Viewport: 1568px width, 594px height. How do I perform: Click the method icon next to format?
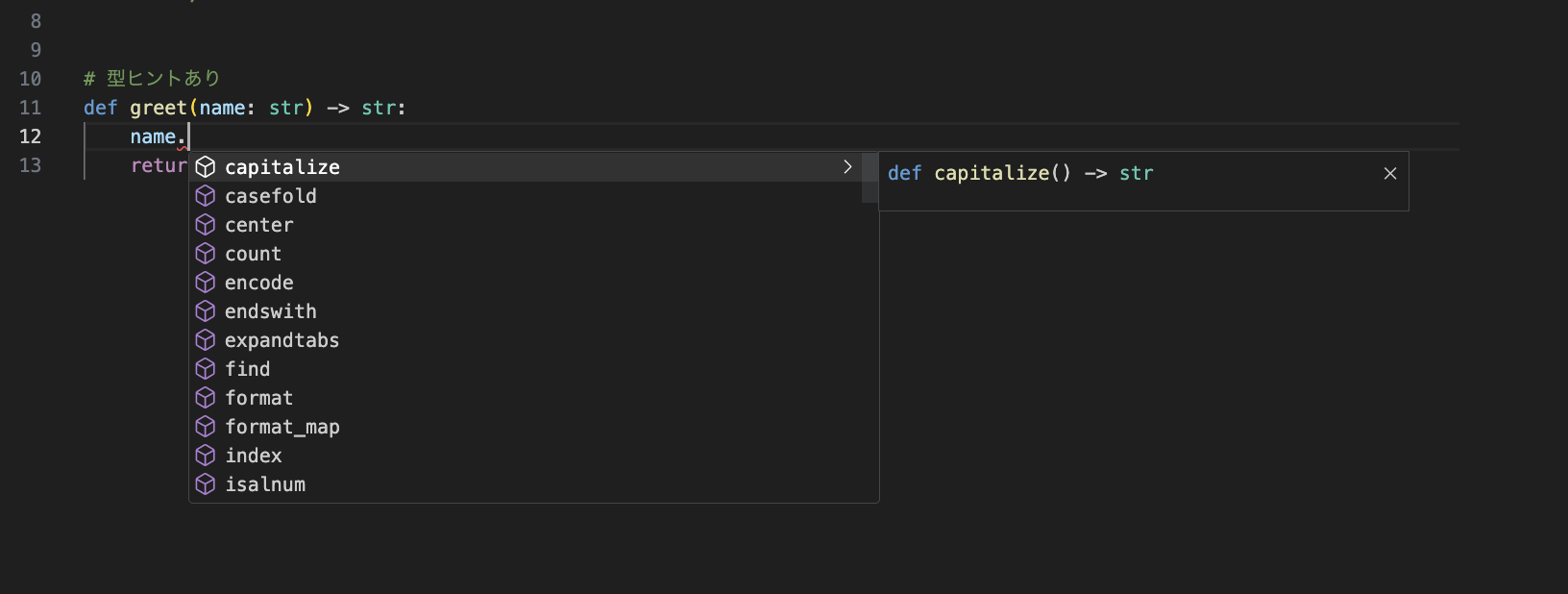point(206,398)
